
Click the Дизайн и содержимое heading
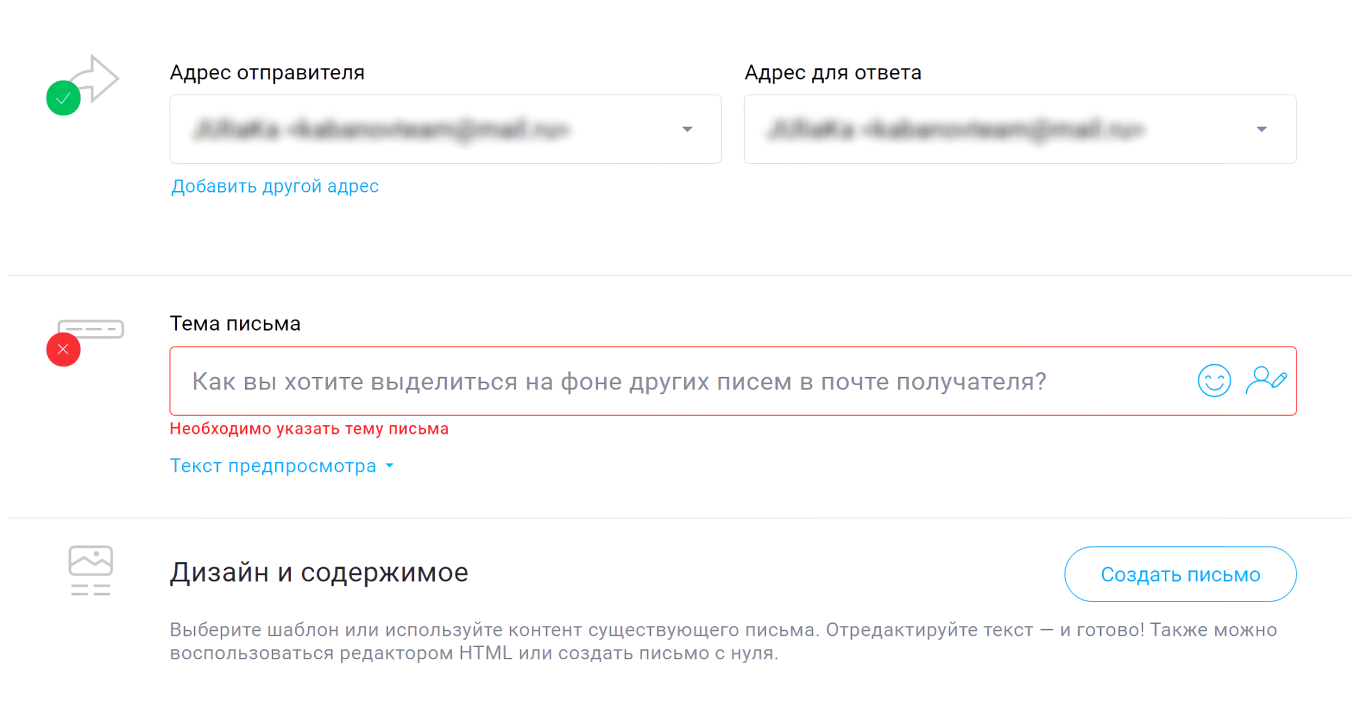pyautogui.click(x=320, y=571)
